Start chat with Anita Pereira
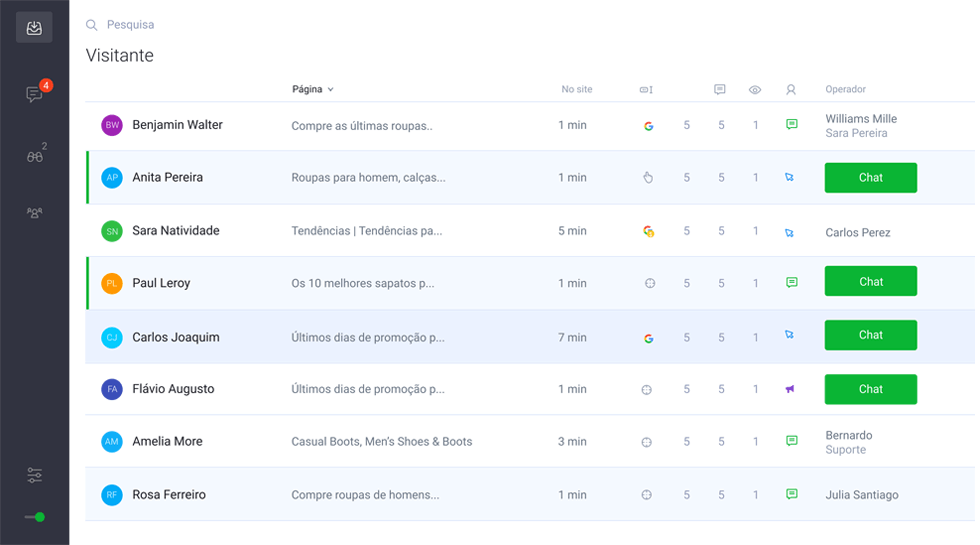 870,178
